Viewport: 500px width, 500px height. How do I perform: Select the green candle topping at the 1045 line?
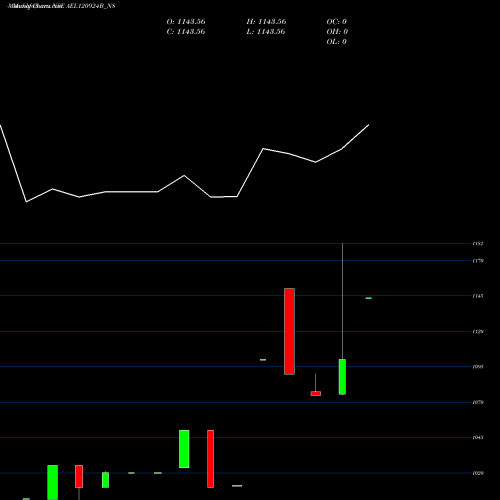pos(184,449)
